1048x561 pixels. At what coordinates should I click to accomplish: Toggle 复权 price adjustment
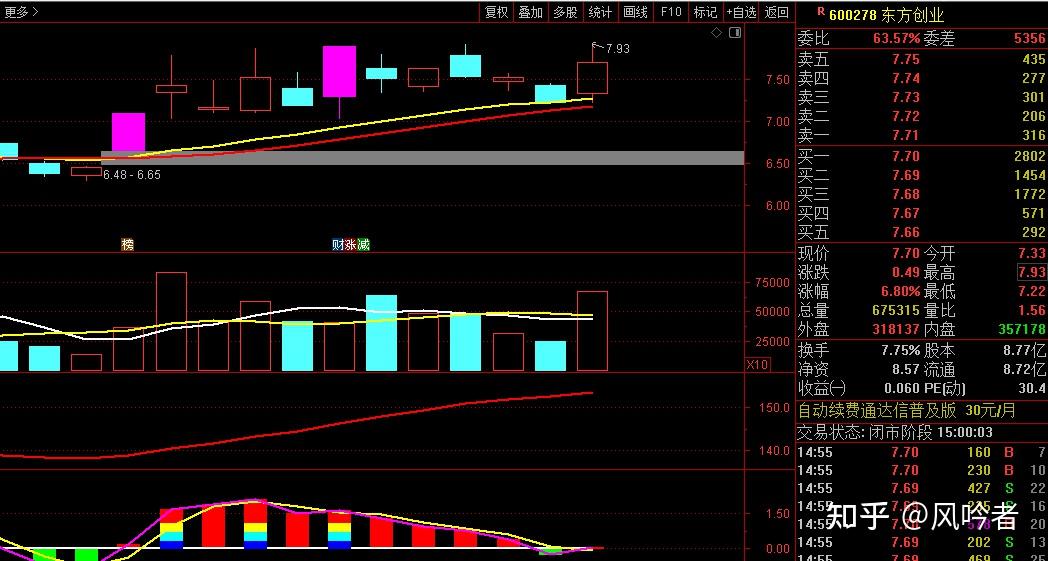pos(496,12)
